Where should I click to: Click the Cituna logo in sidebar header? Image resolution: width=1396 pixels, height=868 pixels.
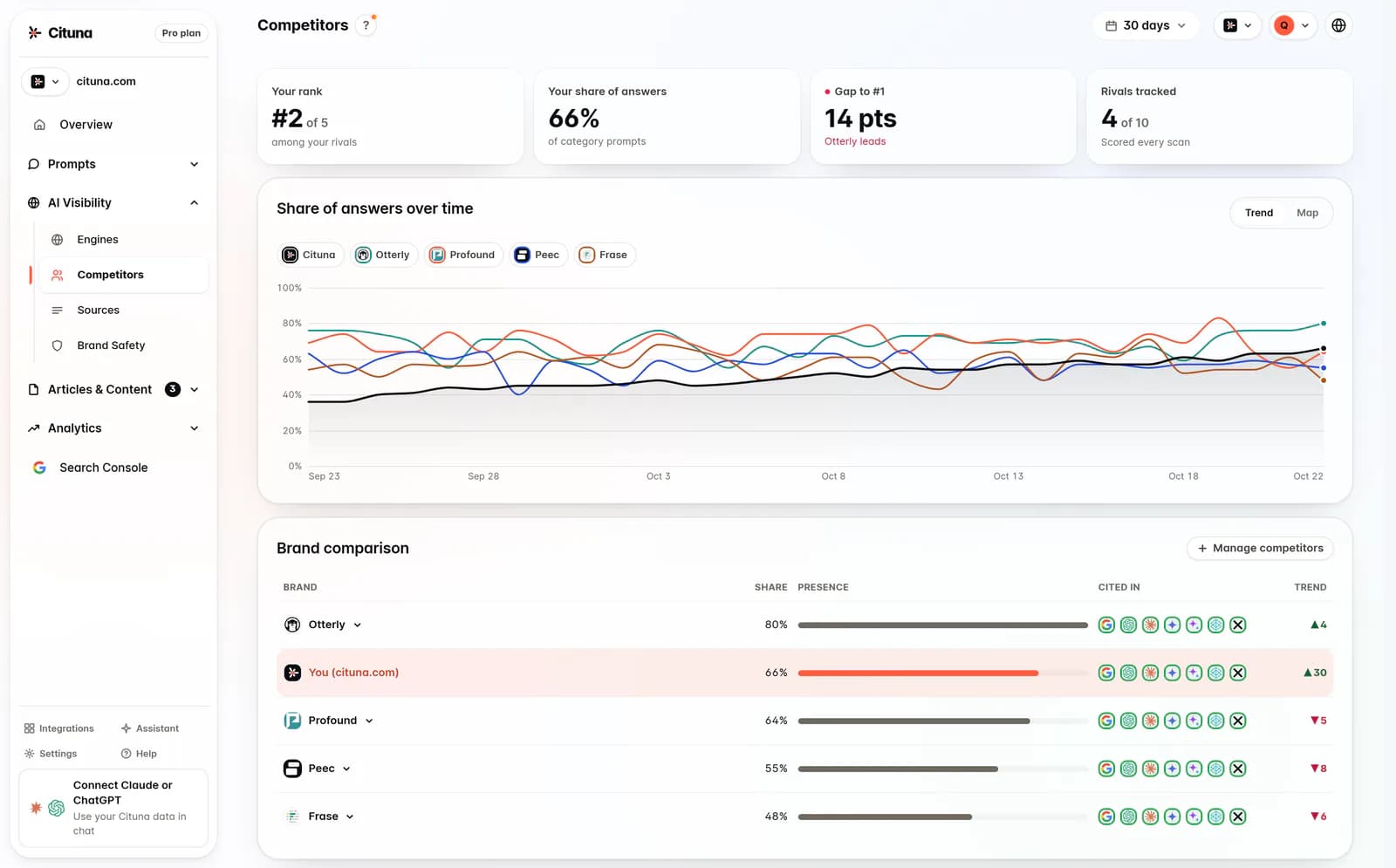[x=59, y=33]
